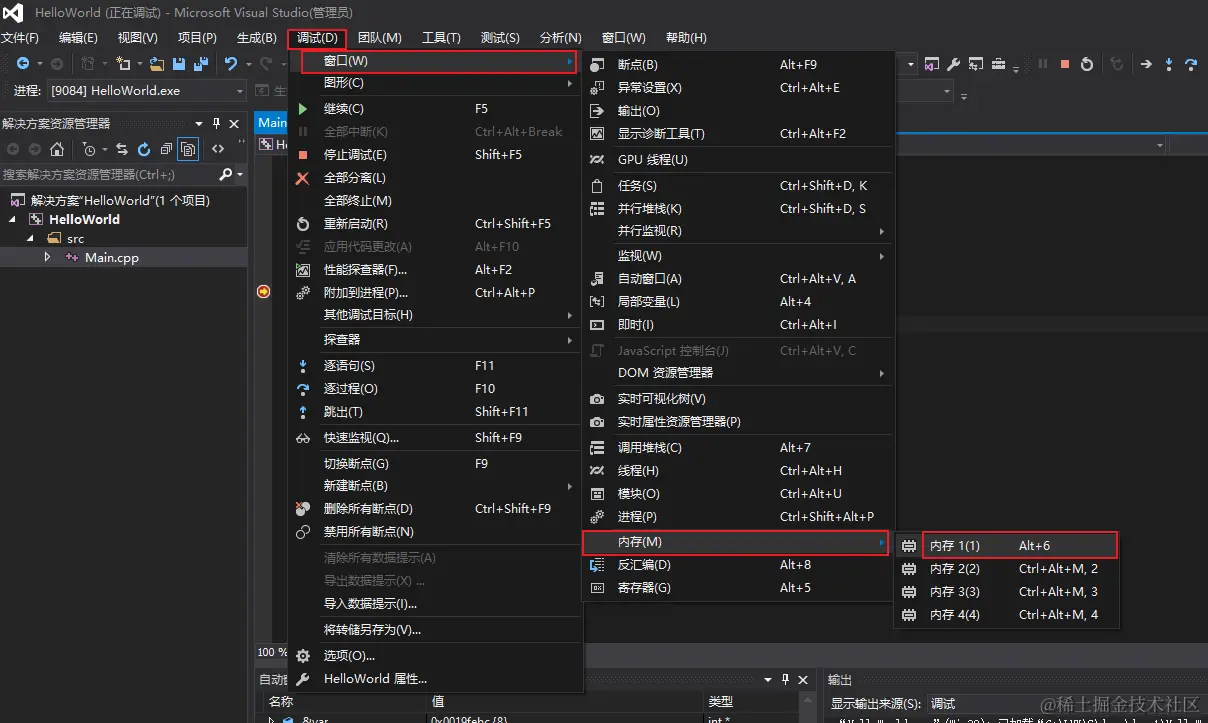The image size is (1208, 723).
Task: Open the 图形(C) submenu
Action: [434, 83]
